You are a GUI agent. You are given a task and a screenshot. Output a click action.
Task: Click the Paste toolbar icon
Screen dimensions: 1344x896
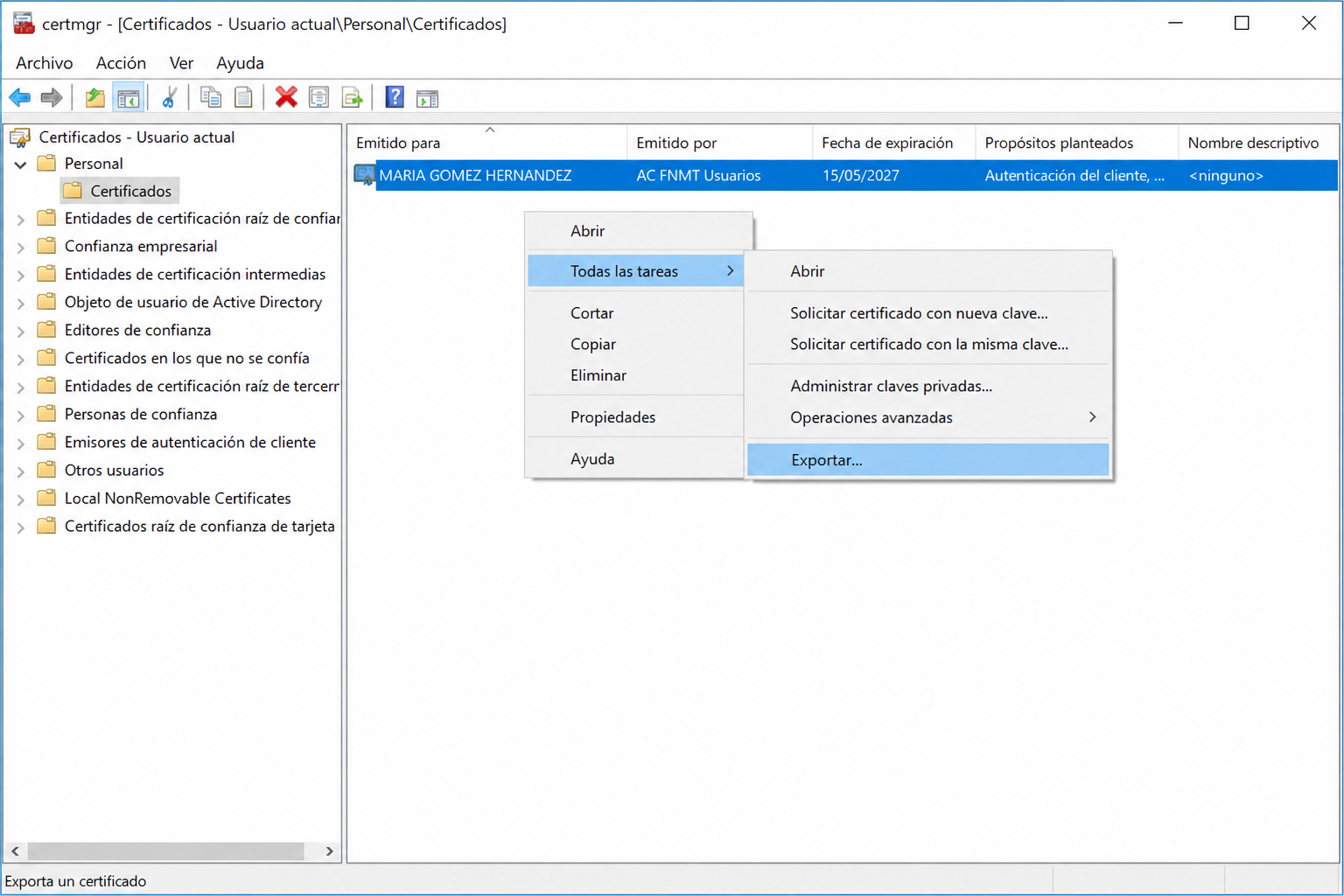pyautogui.click(x=244, y=98)
